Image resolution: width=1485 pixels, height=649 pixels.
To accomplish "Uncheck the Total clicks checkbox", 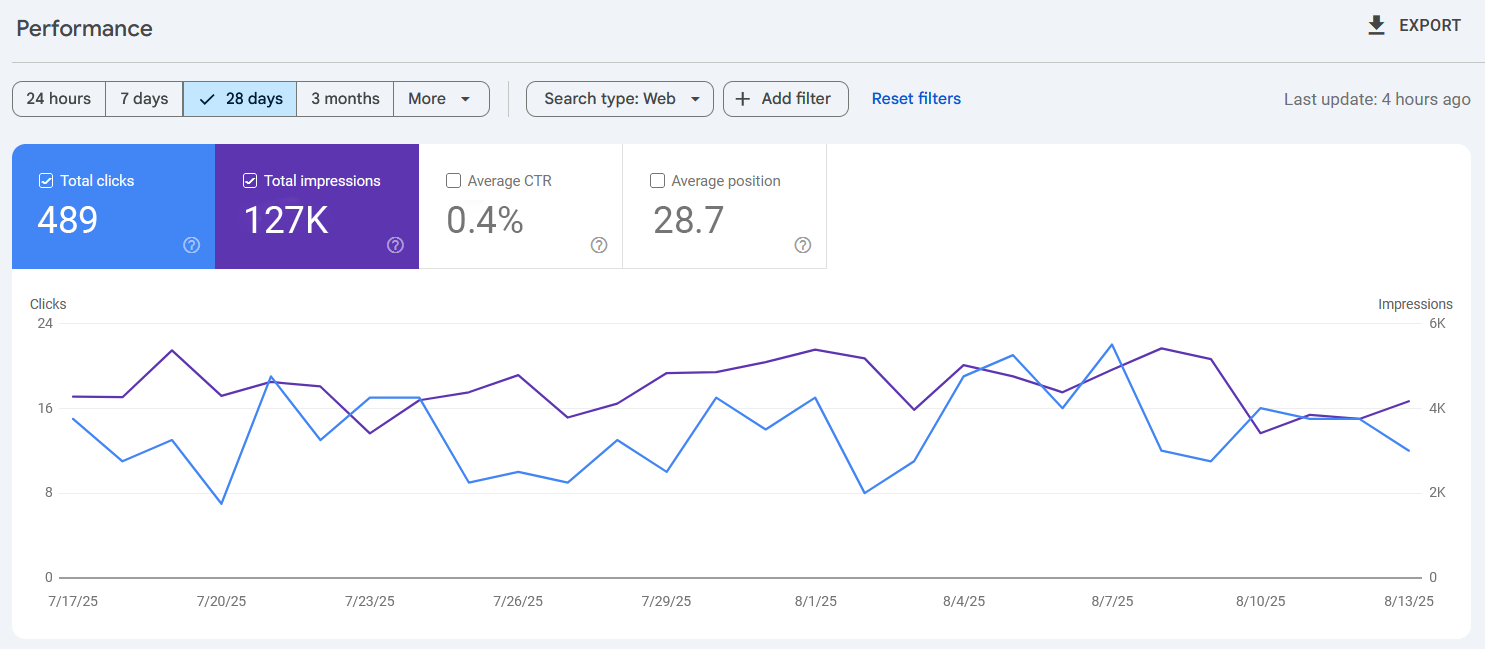I will click(x=46, y=181).
